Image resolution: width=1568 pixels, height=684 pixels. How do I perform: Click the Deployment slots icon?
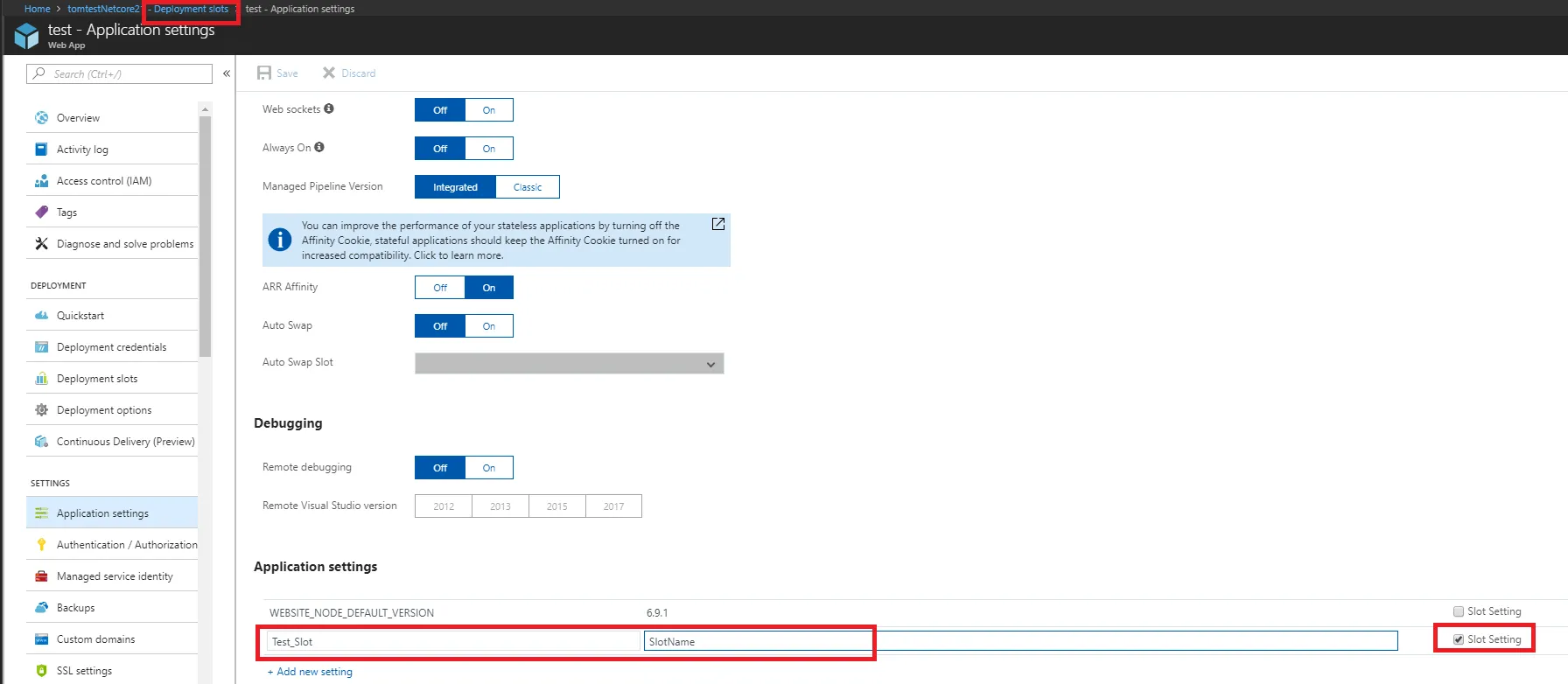(x=41, y=379)
